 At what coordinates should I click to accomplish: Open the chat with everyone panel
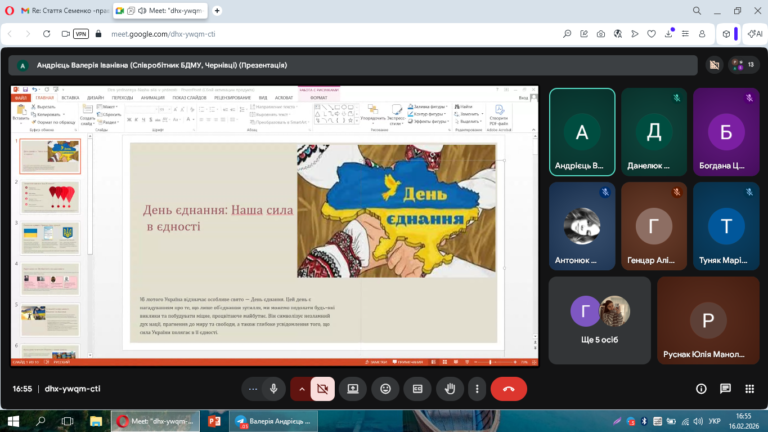tap(725, 388)
